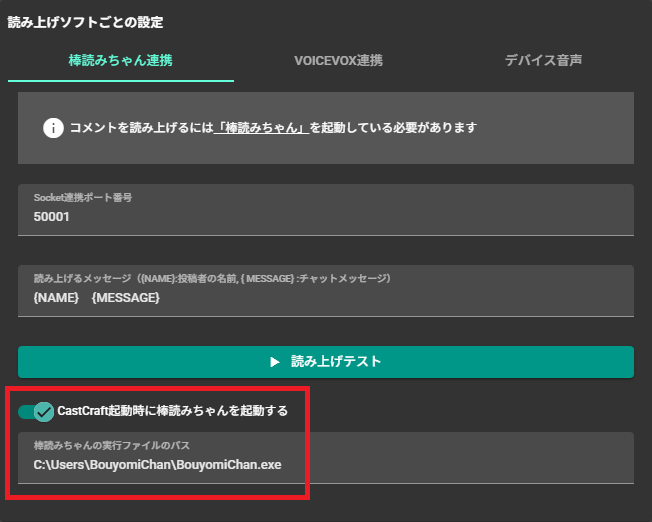The width and height of the screenshot is (652, 522).
Task: Open the 「棒読みちゃん」 link
Action: click(x=262, y=128)
